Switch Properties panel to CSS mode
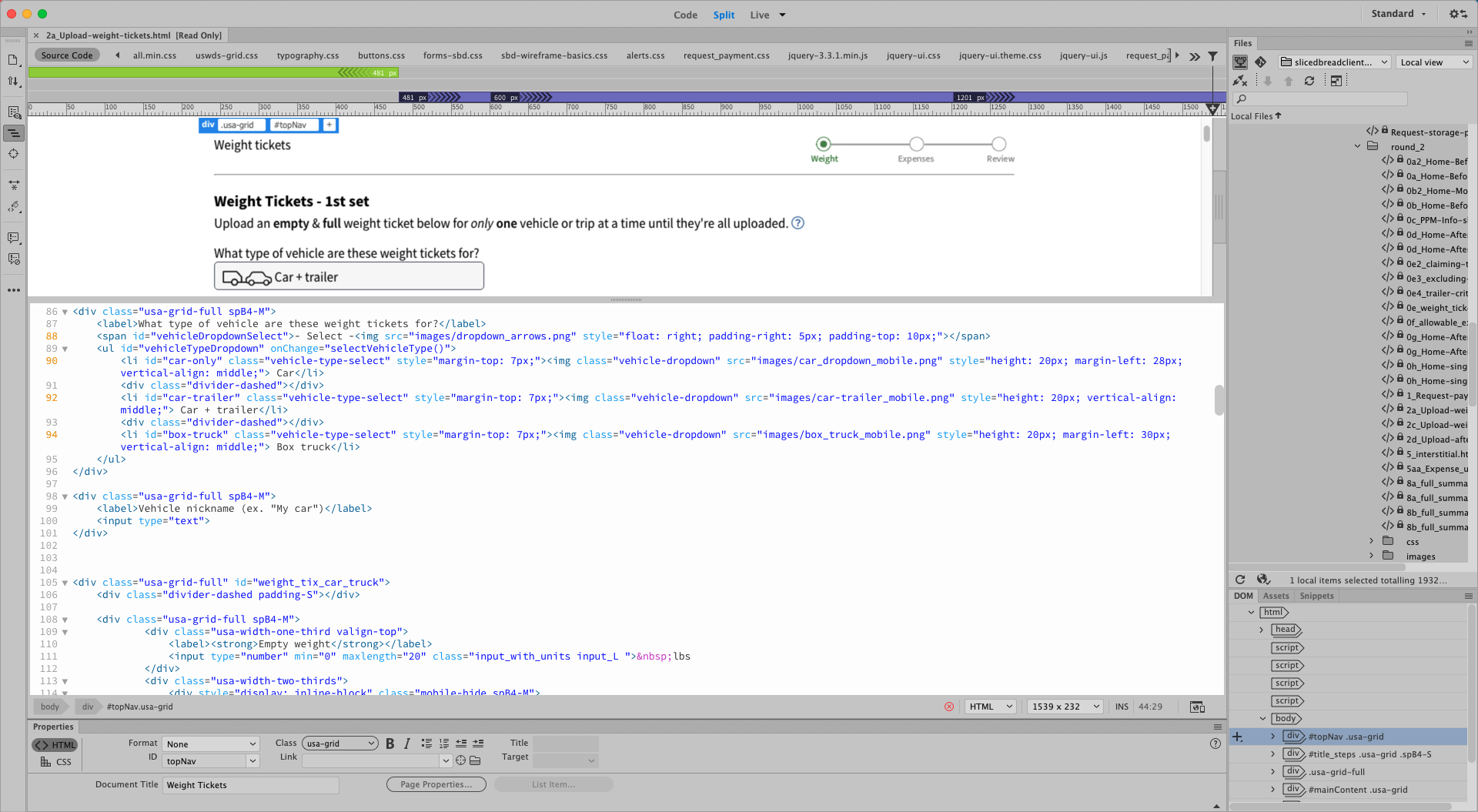The image size is (1478, 812). [55, 762]
